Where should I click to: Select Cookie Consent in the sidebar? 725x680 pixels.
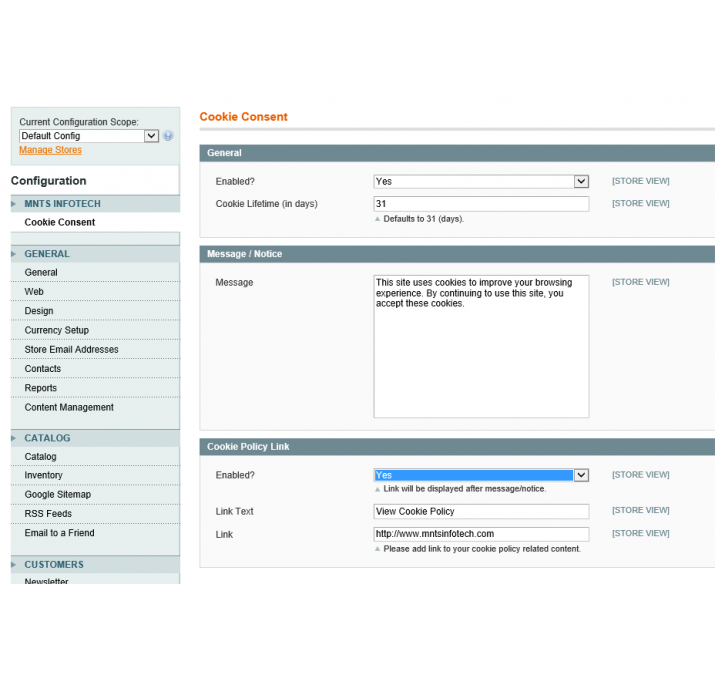pos(60,222)
